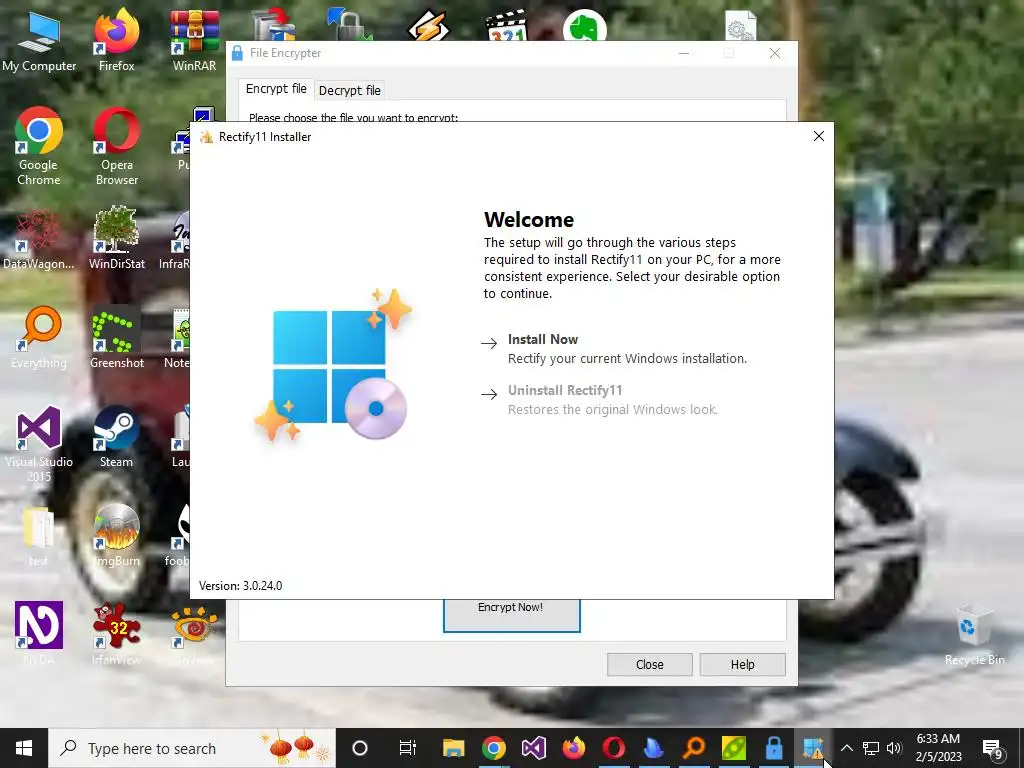Launch Google Chrome desktop shortcut

39,147
